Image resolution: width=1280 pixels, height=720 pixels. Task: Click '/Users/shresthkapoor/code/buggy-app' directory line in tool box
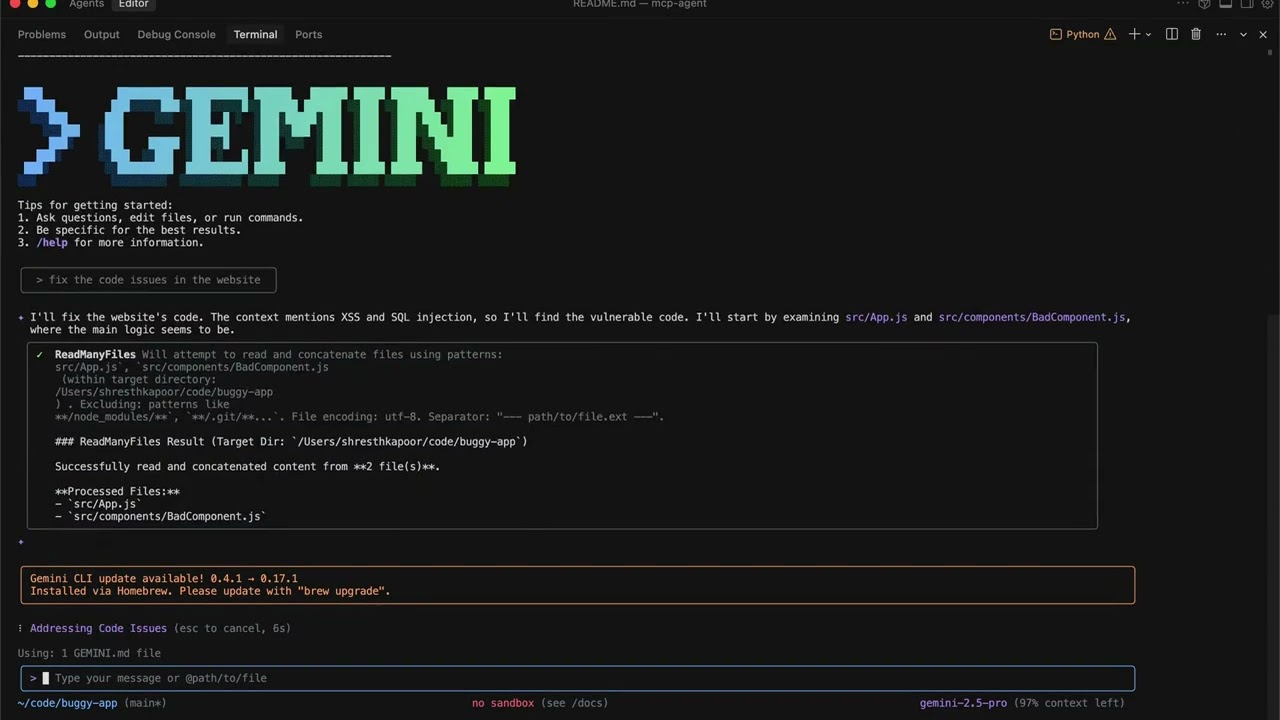pyautogui.click(x=164, y=392)
